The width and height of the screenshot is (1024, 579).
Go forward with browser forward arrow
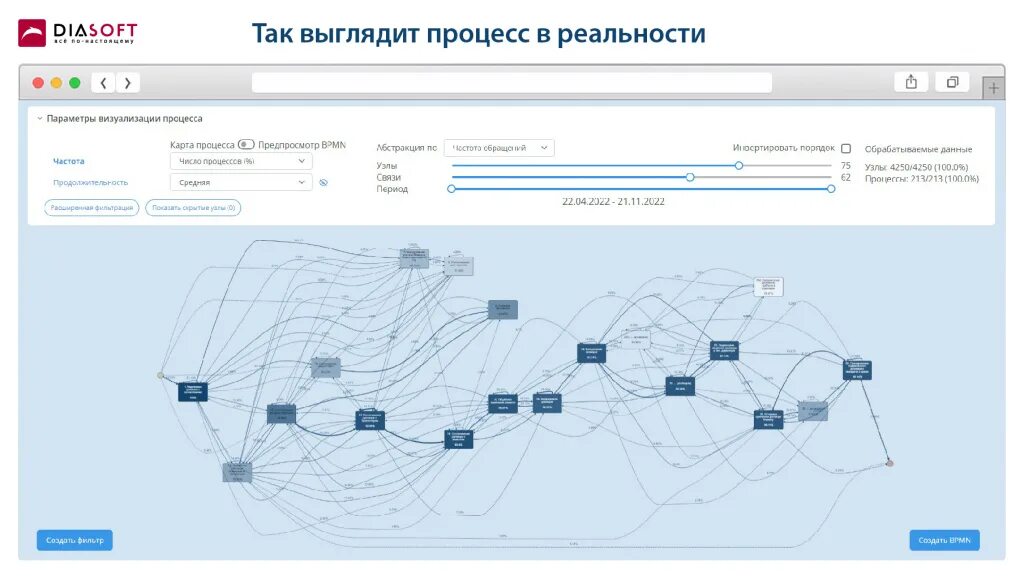click(x=128, y=83)
